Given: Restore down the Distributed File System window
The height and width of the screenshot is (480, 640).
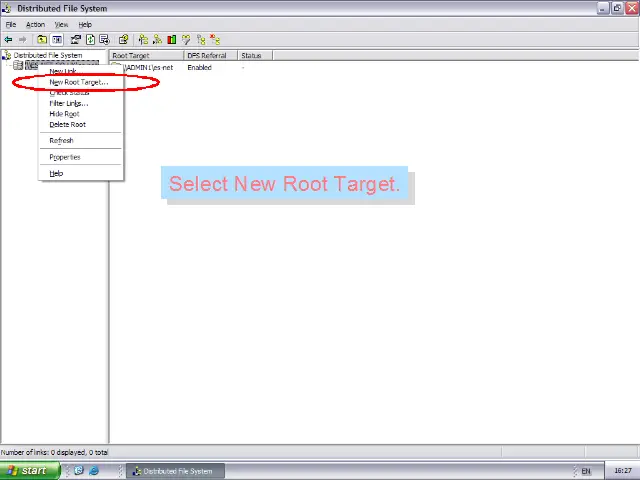Looking at the screenshot, I should pyautogui.click(x=617, y=8).
